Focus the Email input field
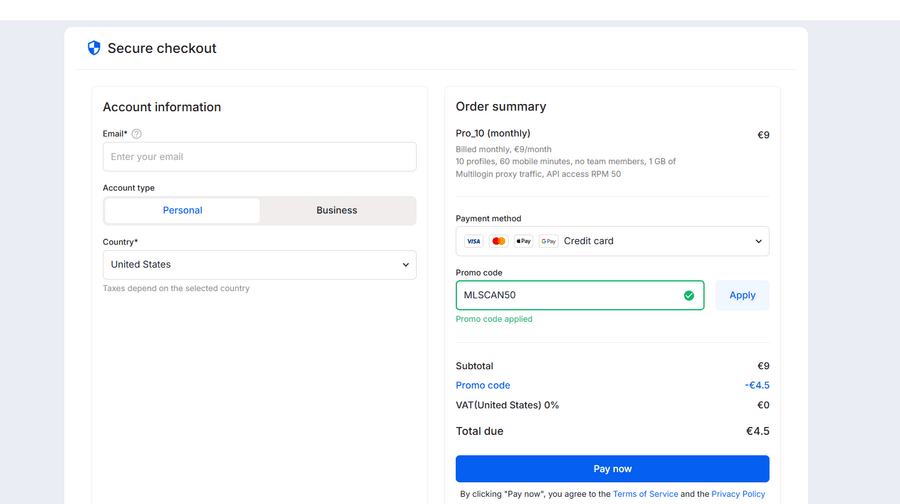 click(259, 157)
